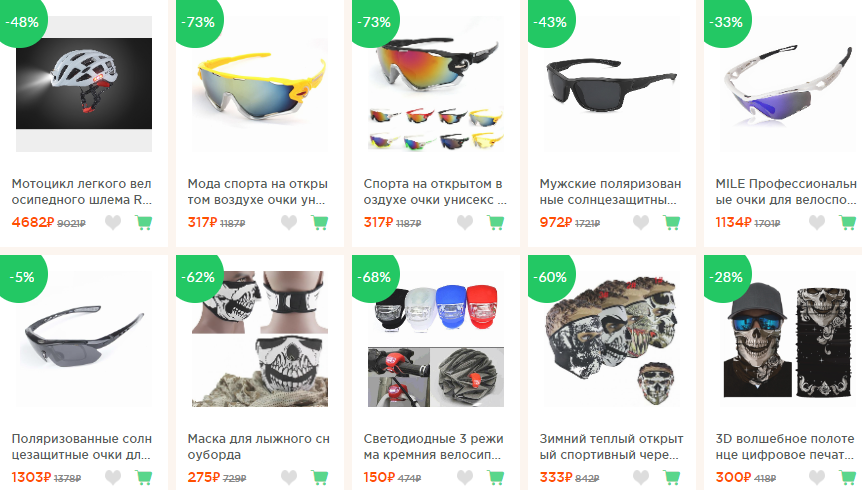Open the helmet with headlight product image
The height and width of the screenshot is (490, 862).
point(84,84)
